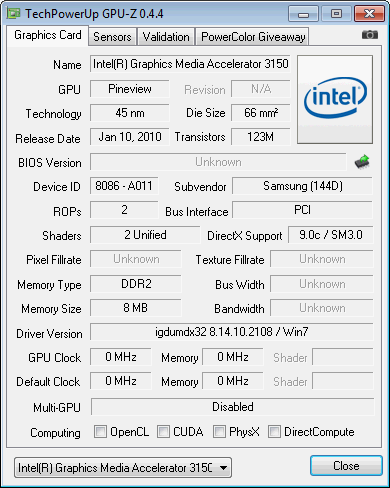
Task: Click the camera screenshot icon
Action: tap(370, 34)
